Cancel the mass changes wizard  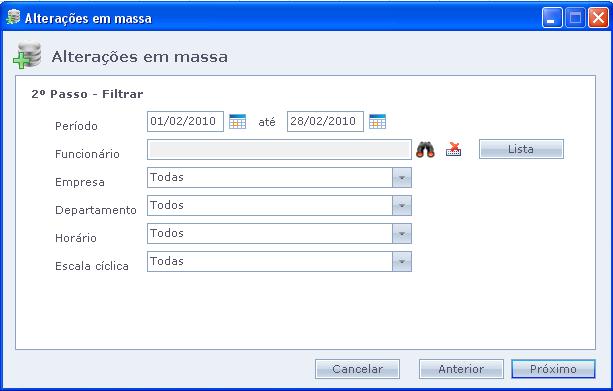(357, 369)
